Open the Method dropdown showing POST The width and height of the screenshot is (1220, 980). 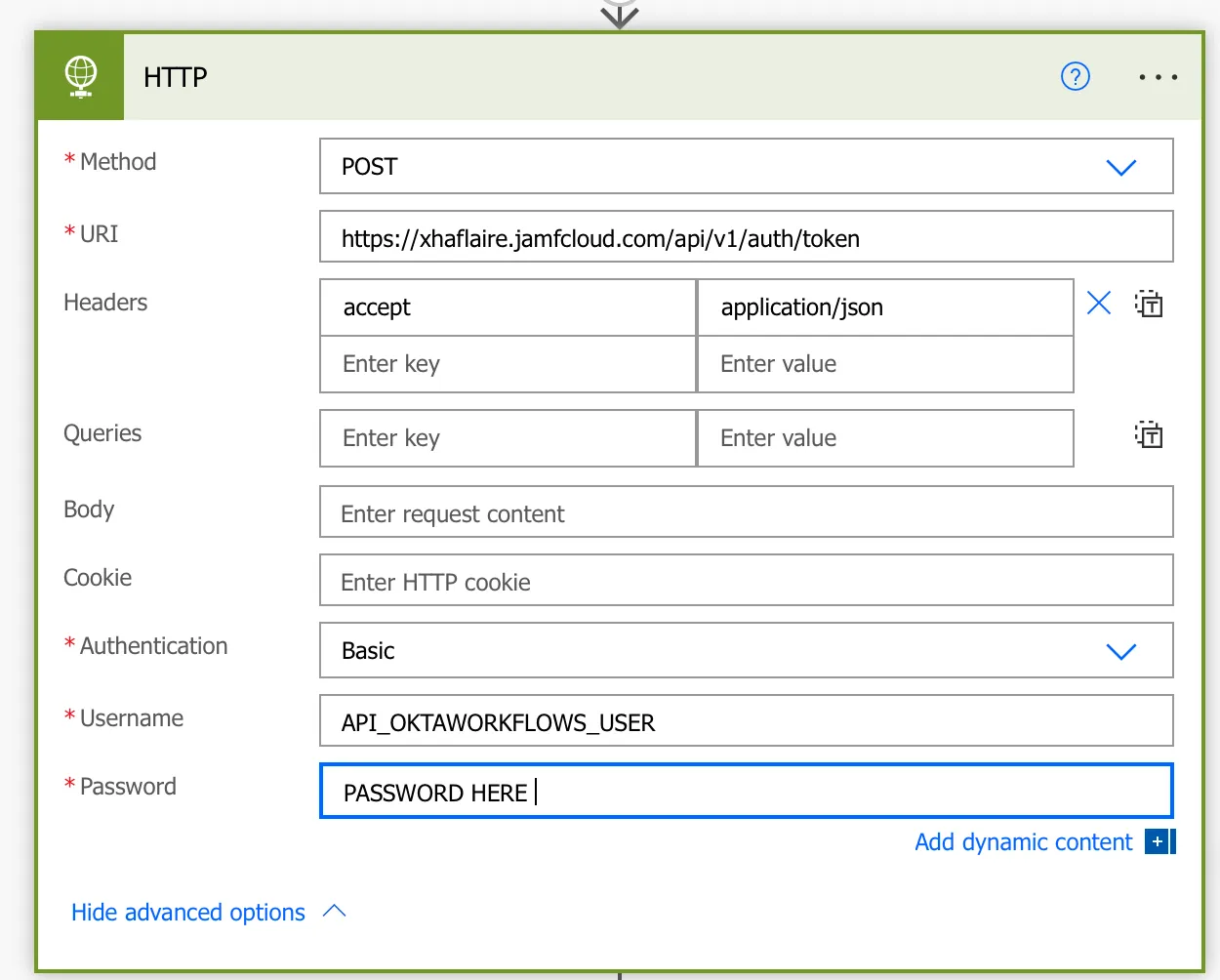click(1120, 166)
